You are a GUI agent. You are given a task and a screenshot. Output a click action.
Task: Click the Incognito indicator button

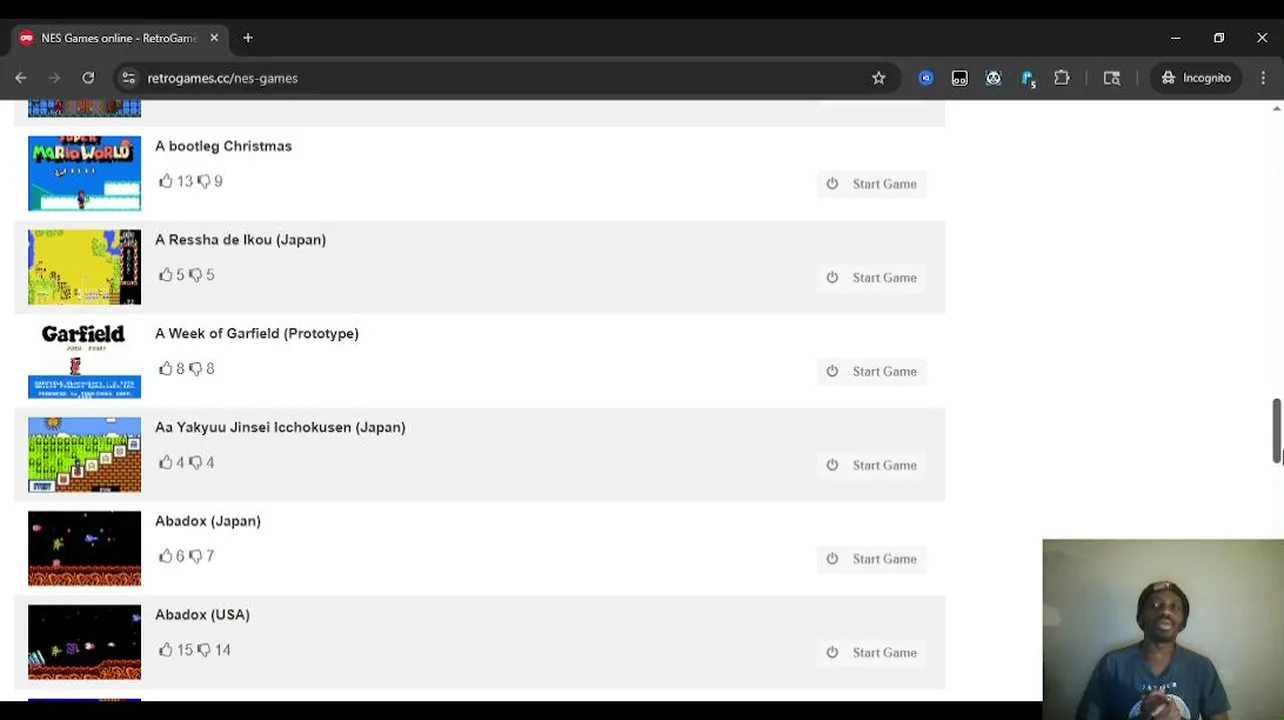coord(1196,78)
